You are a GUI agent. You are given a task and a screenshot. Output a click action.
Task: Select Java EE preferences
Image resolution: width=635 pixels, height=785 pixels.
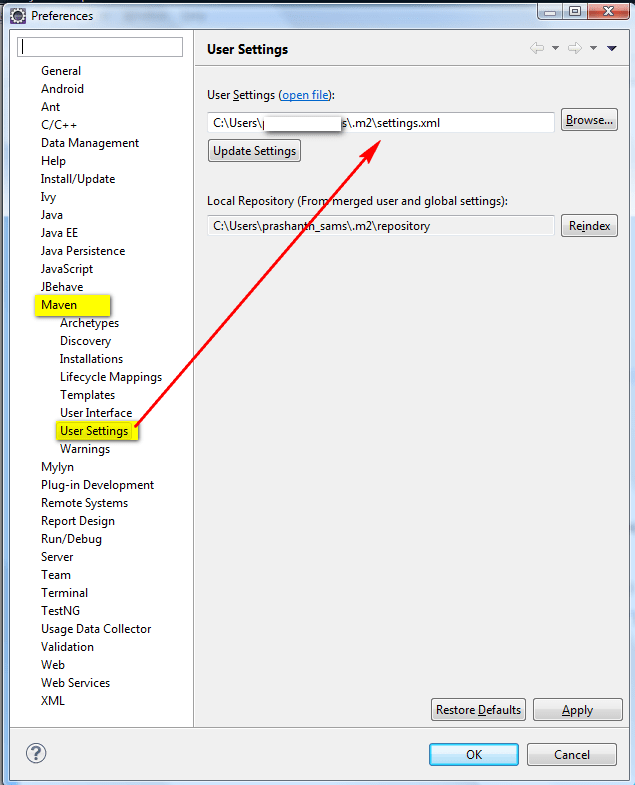pos(60,233)
